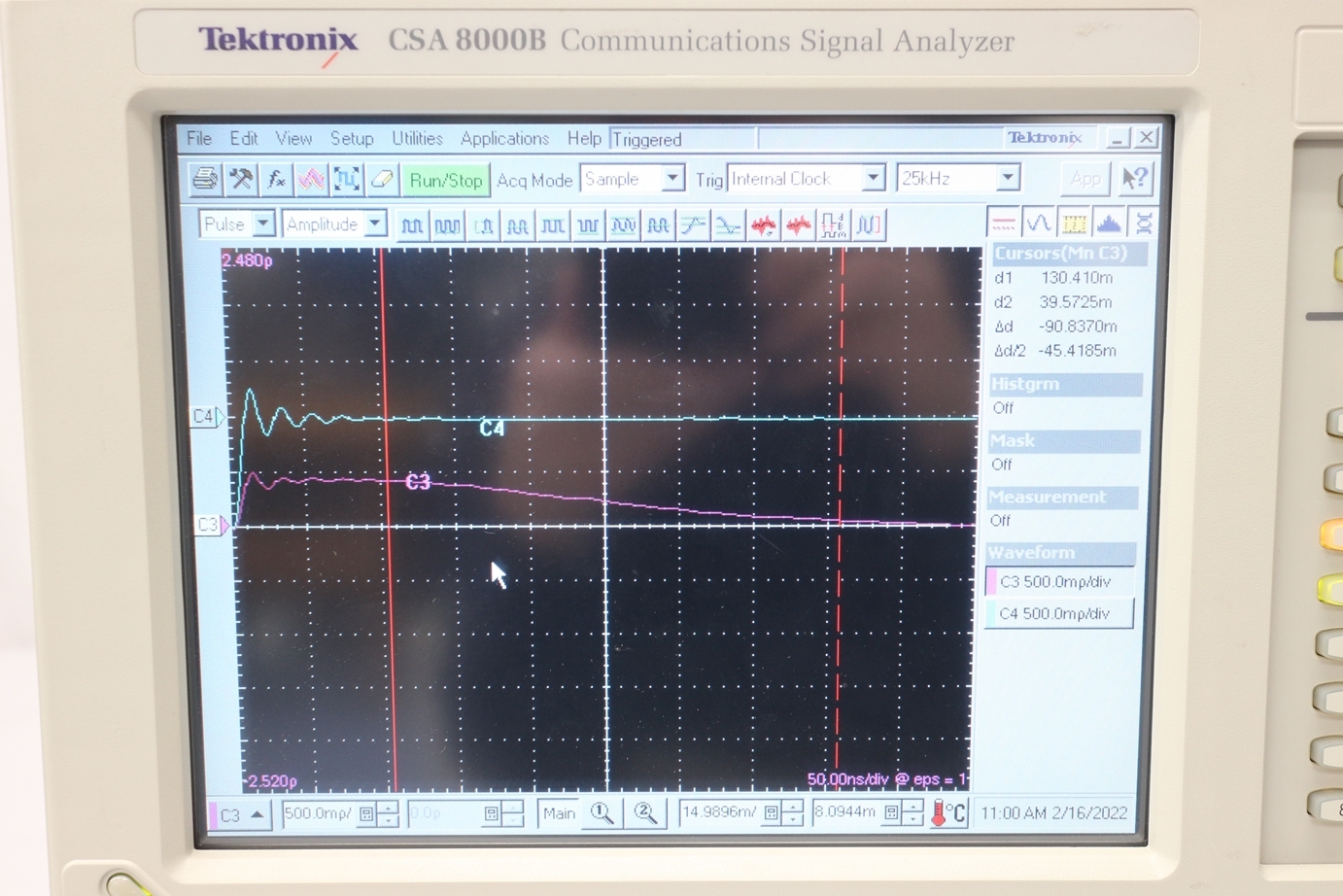Click the Autoset icon with brackets
The height and width of the screenshot is (896, 1343).
346,179
